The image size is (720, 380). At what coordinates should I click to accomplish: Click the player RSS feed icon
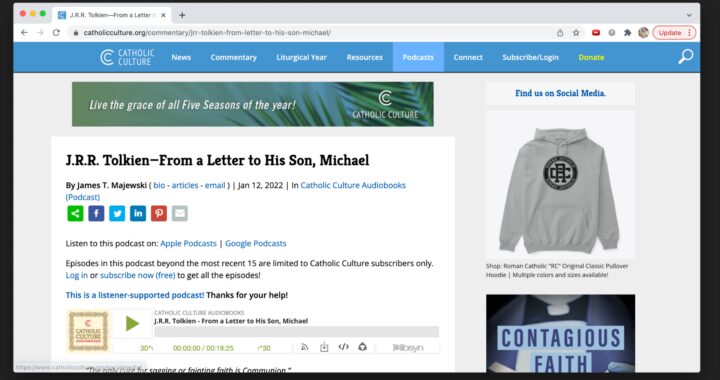click(304, 347)
